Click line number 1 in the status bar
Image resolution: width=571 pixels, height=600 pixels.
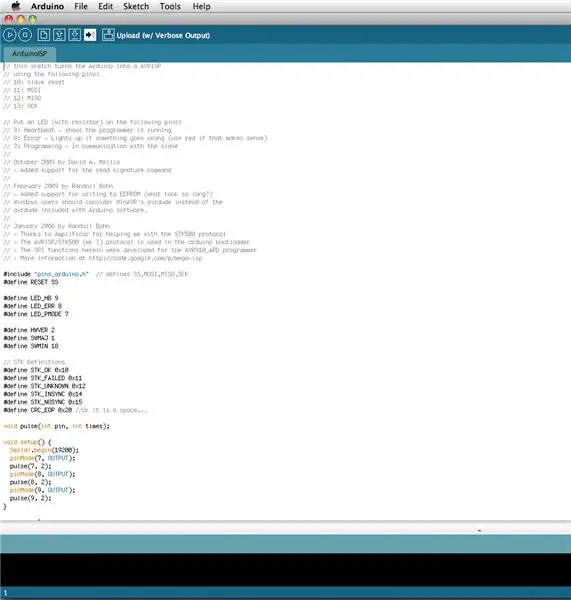coord(5,593)
